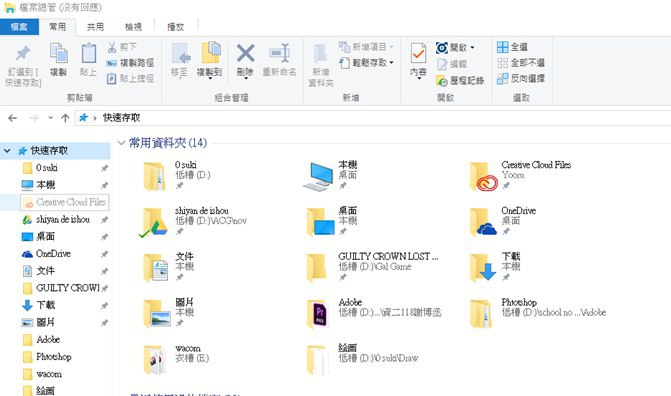671x396 pixels.
Task: Click 反向選擇 invert selection
Action: (521, 78)
